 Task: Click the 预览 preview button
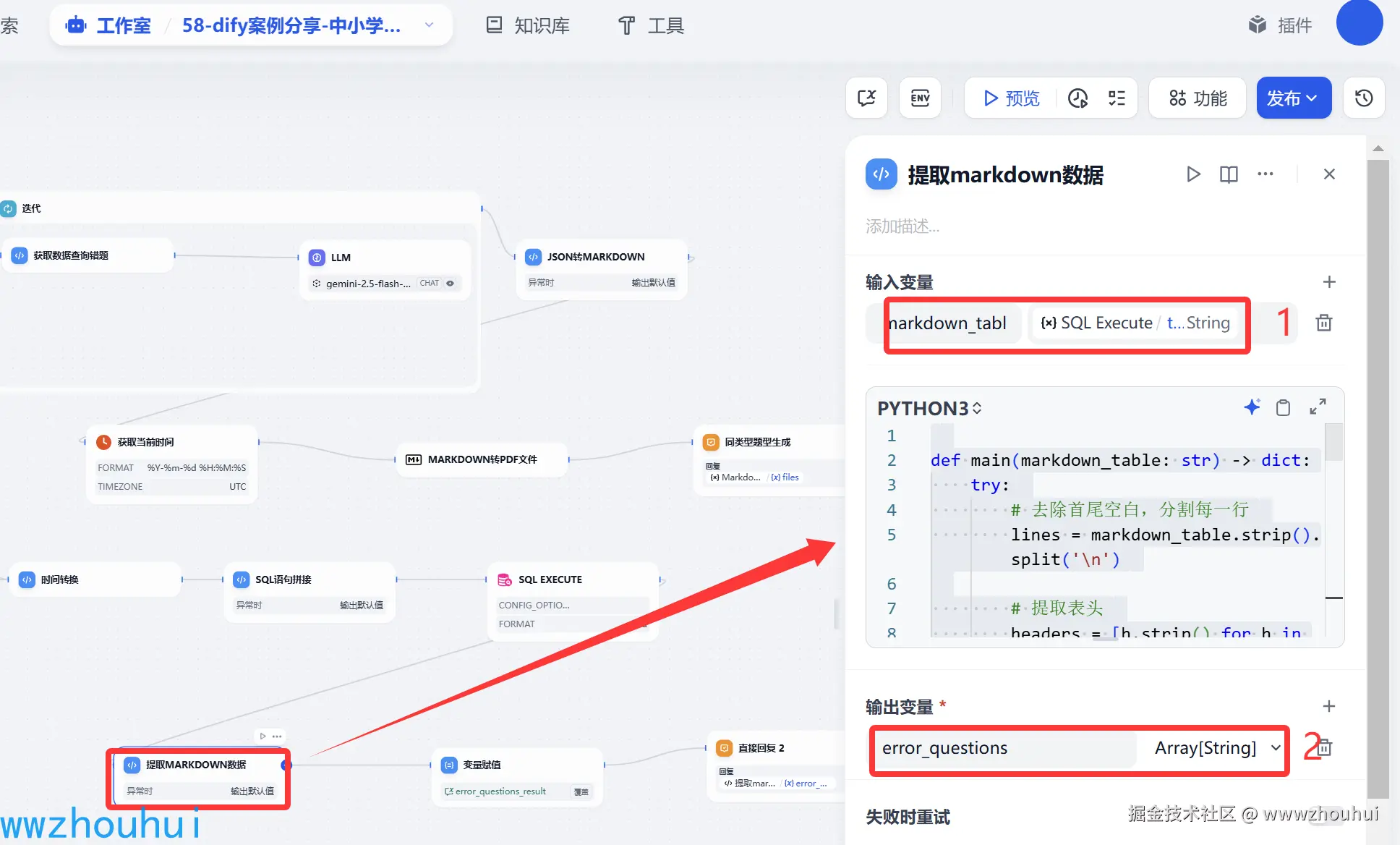coord(1011,98)
